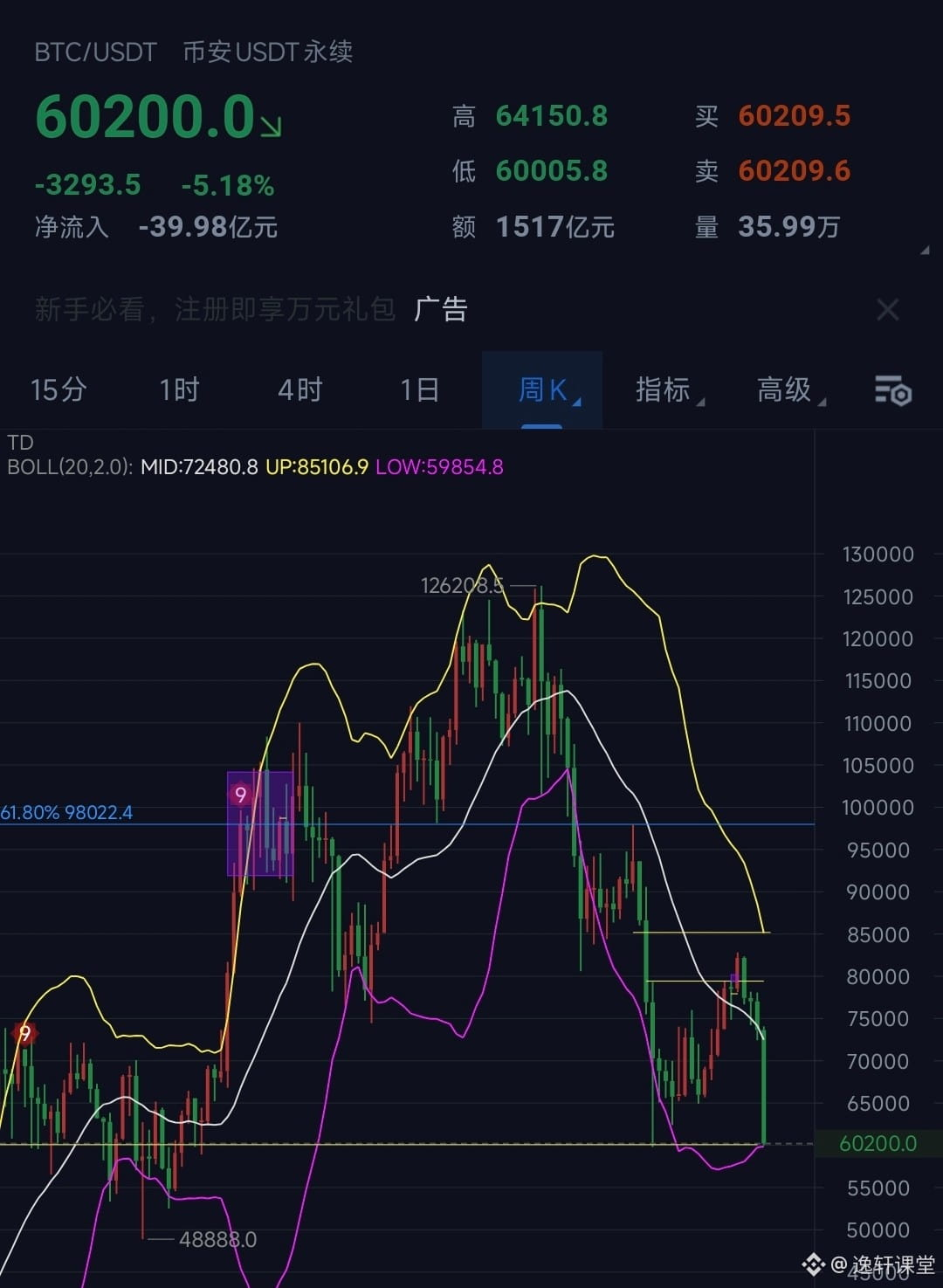Select the 15分 timeframe tab
943x1288 pixels.
tap(59, 389)
